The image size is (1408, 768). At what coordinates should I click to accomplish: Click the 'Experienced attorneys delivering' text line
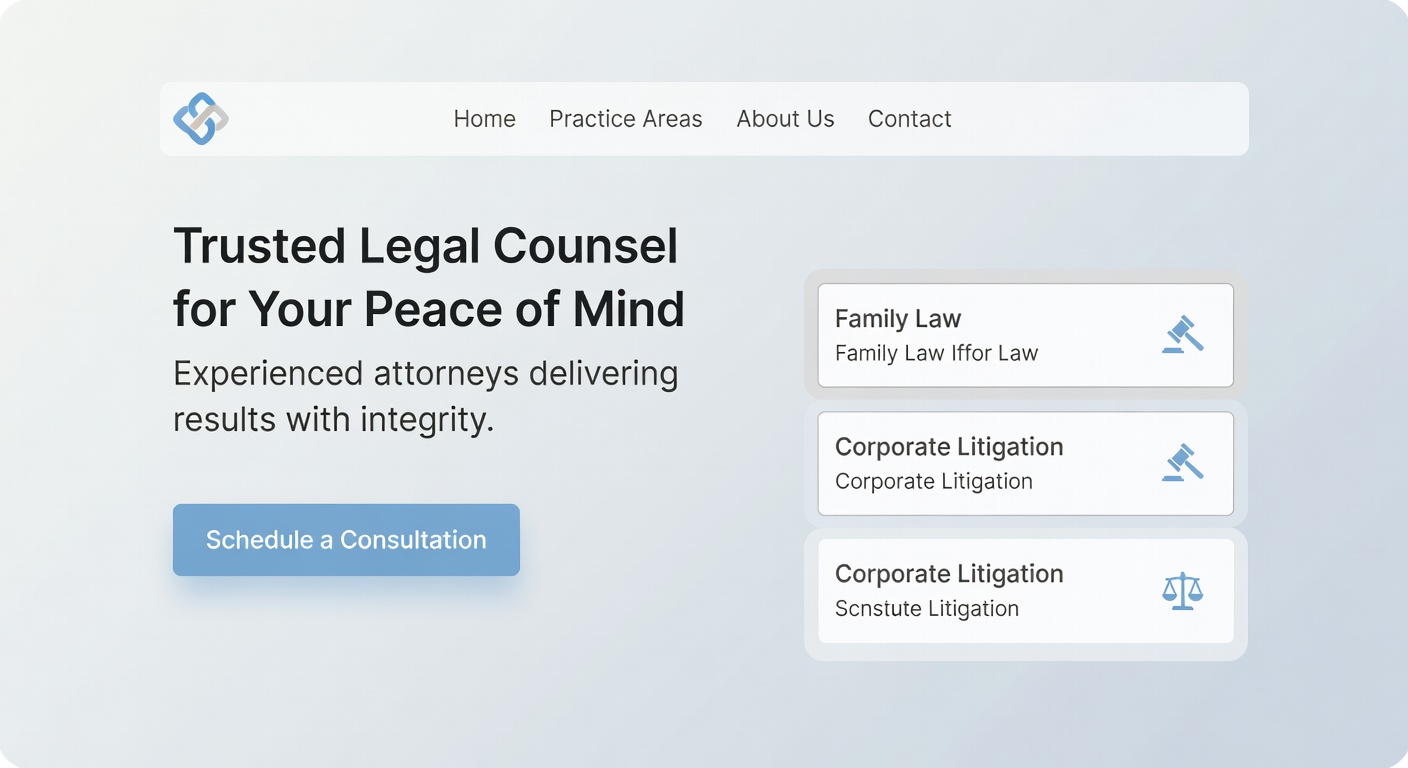coord(426,374)
